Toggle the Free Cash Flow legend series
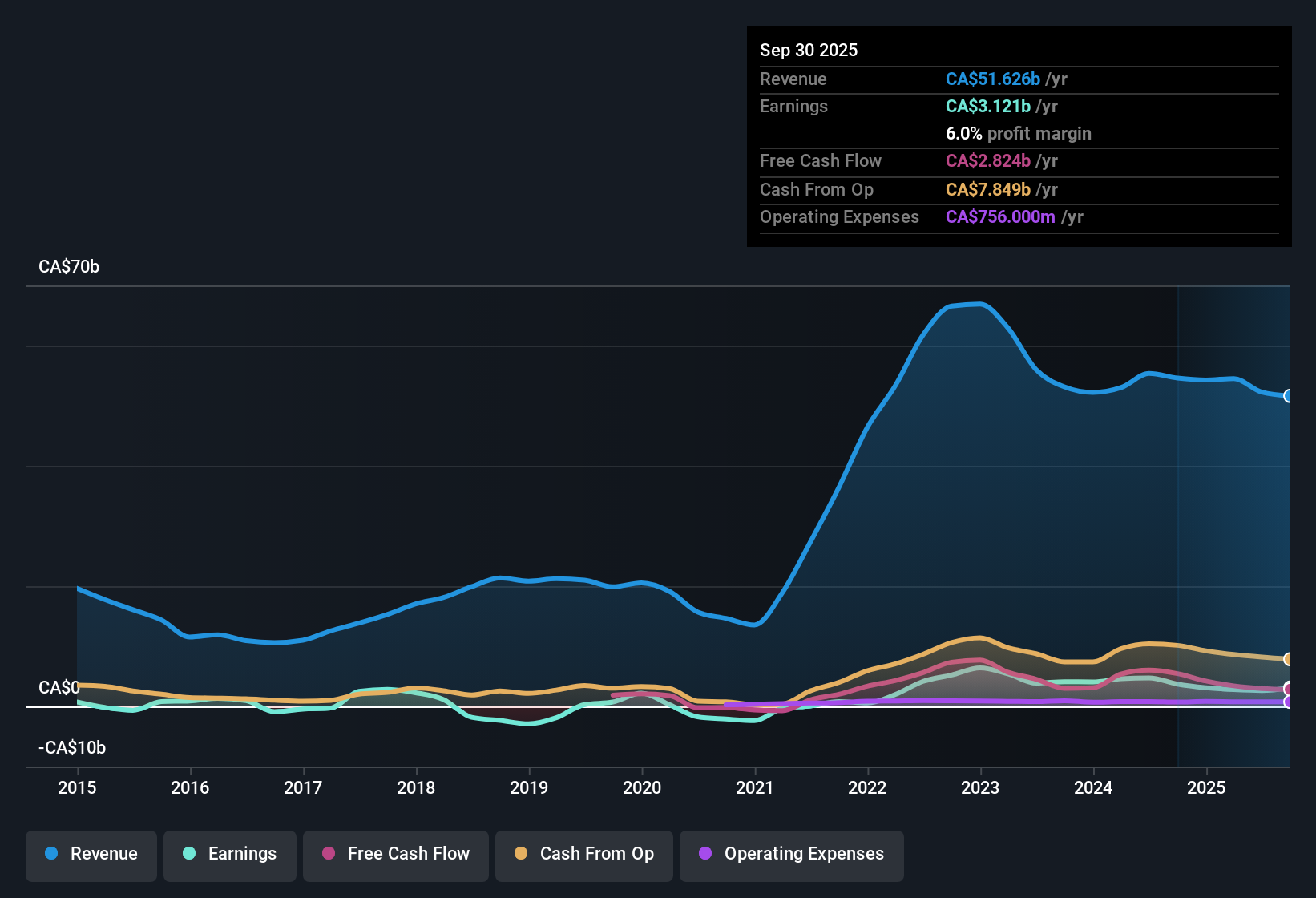Screen dimensions: 1316x898 click(x=396, y=855)
